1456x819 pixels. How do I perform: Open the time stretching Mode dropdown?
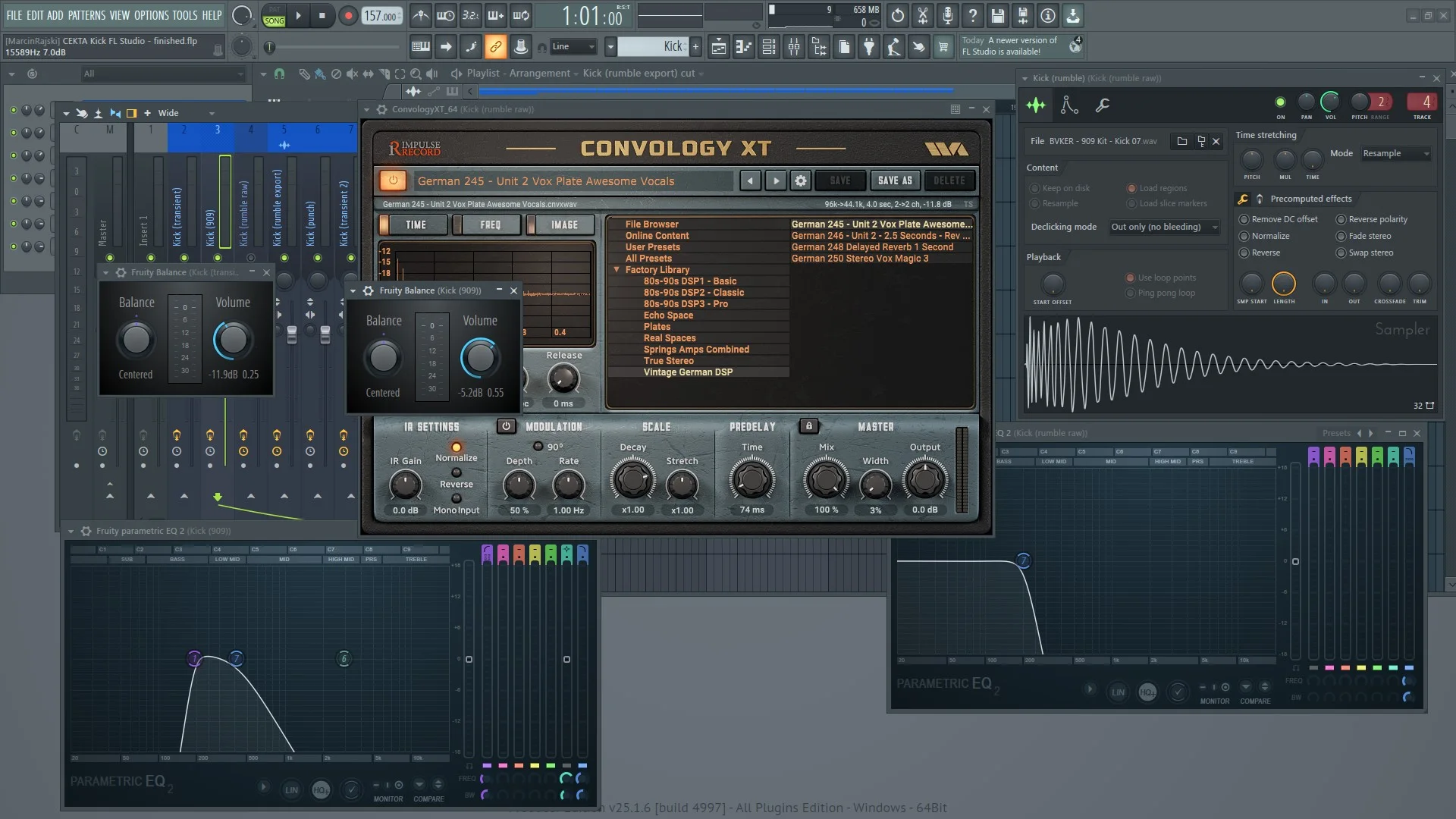click(x=1395, y=153)
